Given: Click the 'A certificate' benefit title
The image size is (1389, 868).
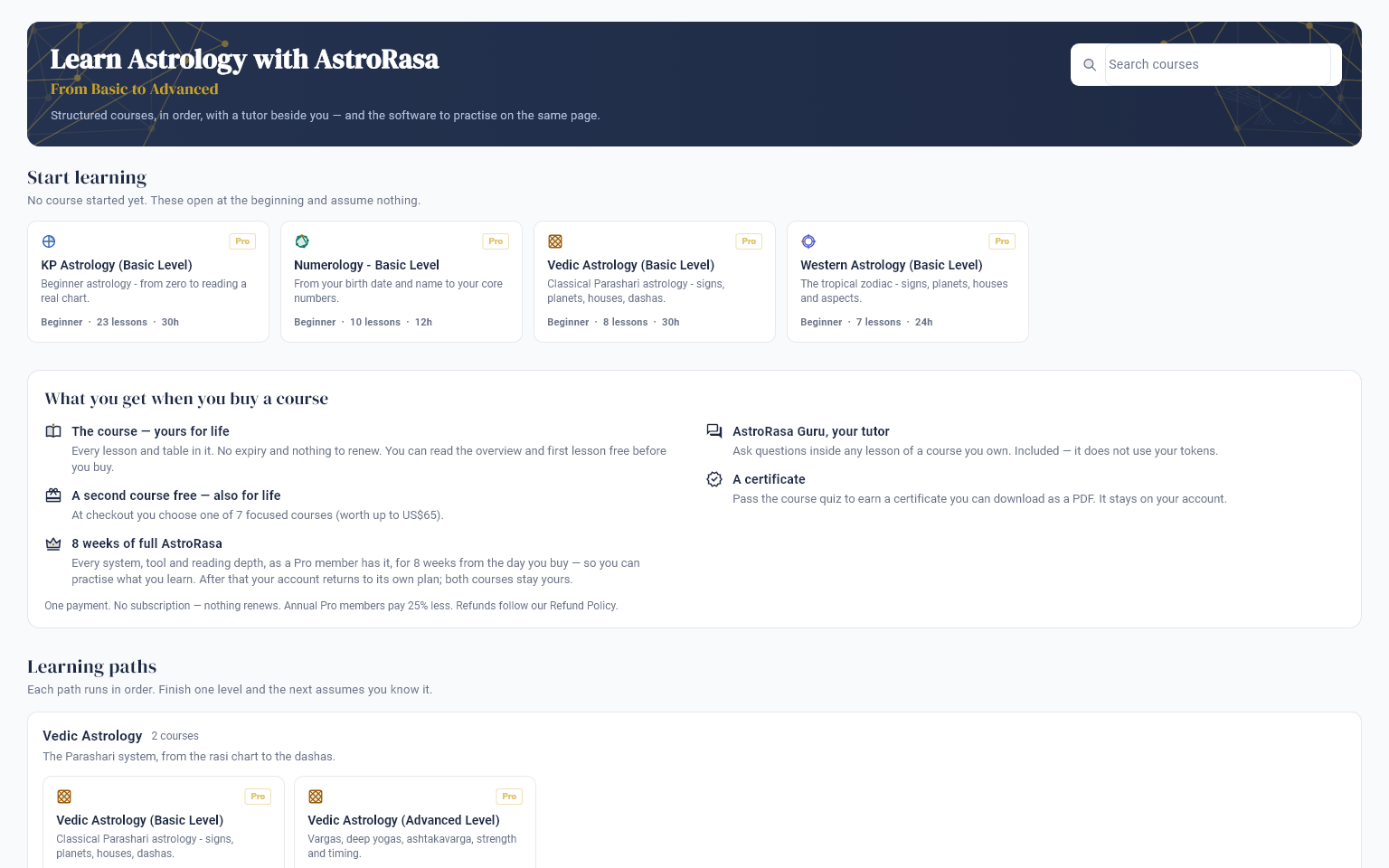Looking at the screenshot, I should [x=769, y=479].
